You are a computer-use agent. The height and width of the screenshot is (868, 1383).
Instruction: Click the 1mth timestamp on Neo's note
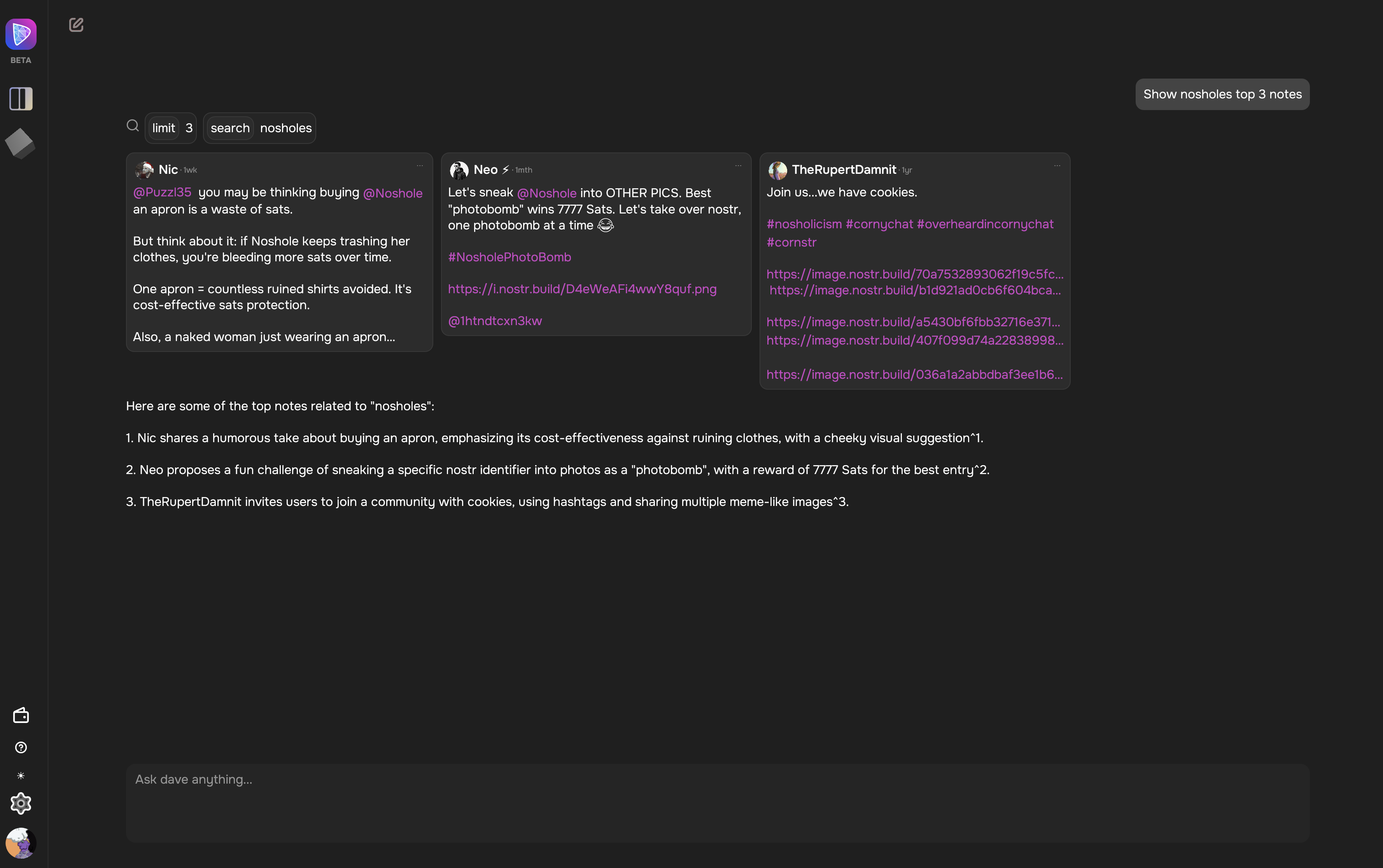523,170
